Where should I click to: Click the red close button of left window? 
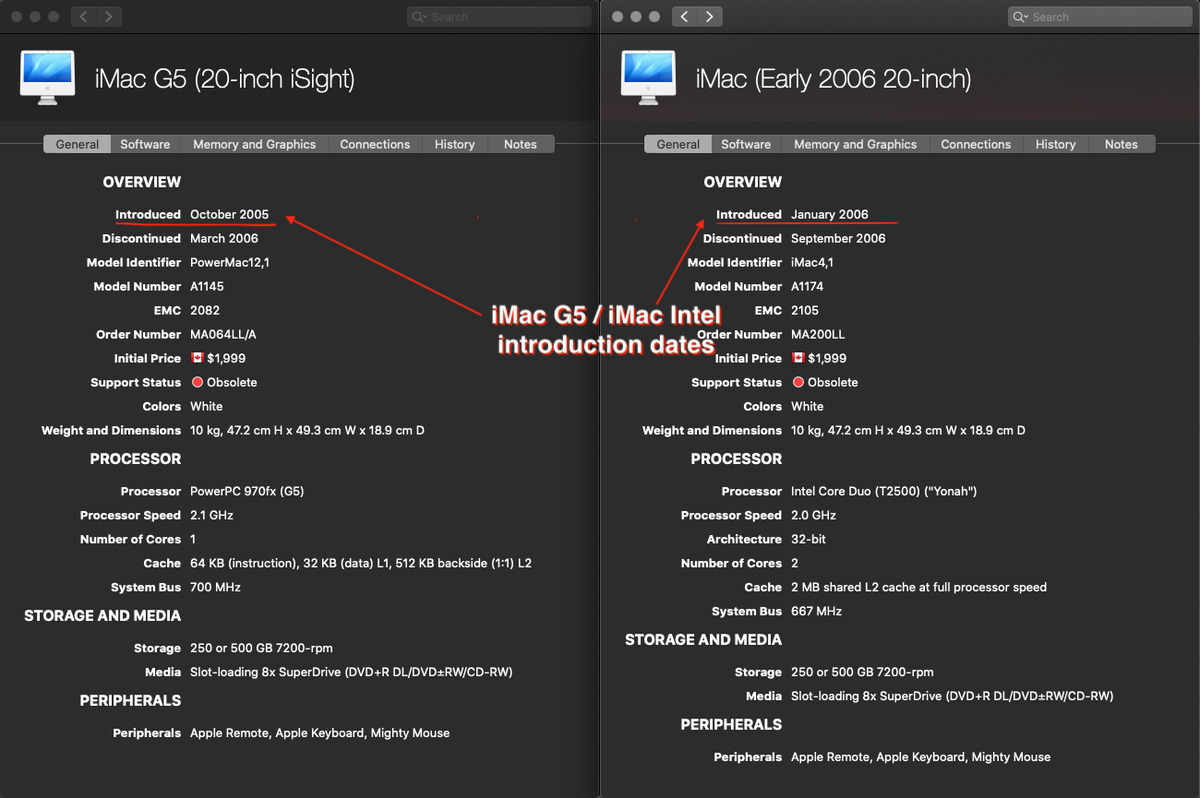16,17
